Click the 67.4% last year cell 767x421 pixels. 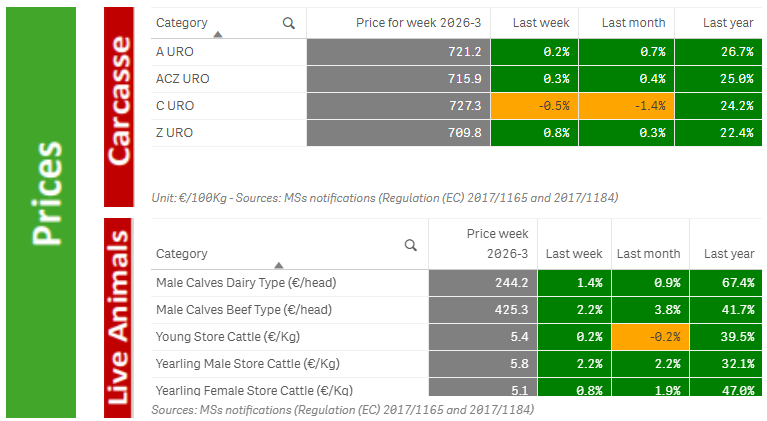(x=727, y=283)
